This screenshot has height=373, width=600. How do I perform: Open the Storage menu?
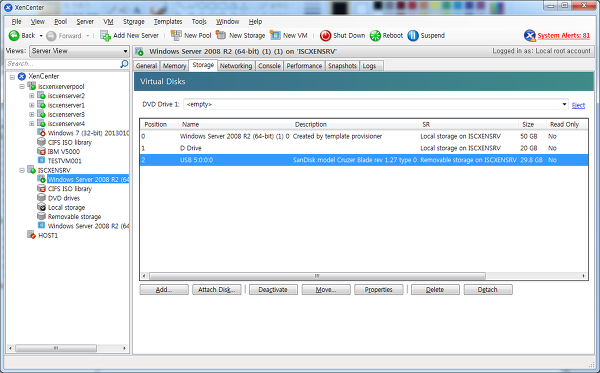click(x=134, y=22)
